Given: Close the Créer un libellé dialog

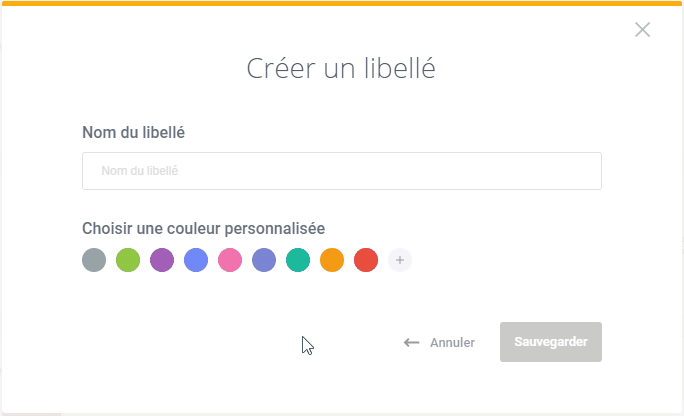Looking at the screenshot, I should point(642,30).
